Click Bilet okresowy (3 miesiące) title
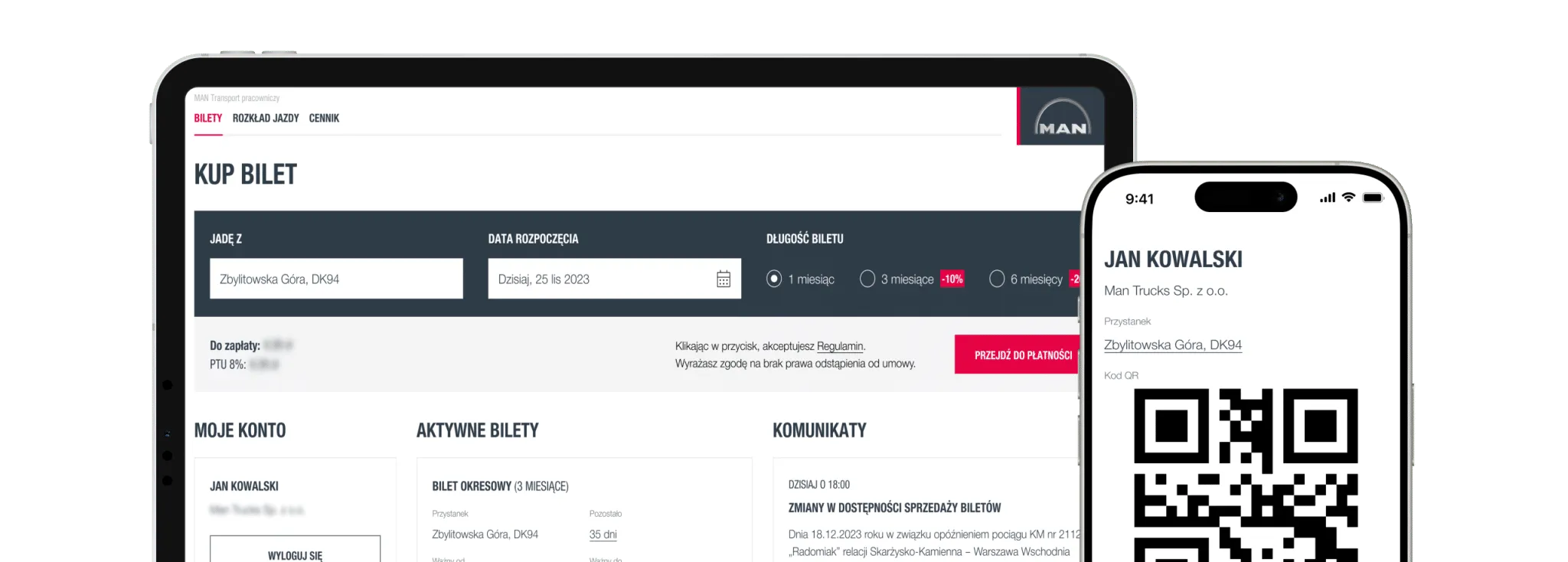This screenshot has width=1568, height=562. 500,486
